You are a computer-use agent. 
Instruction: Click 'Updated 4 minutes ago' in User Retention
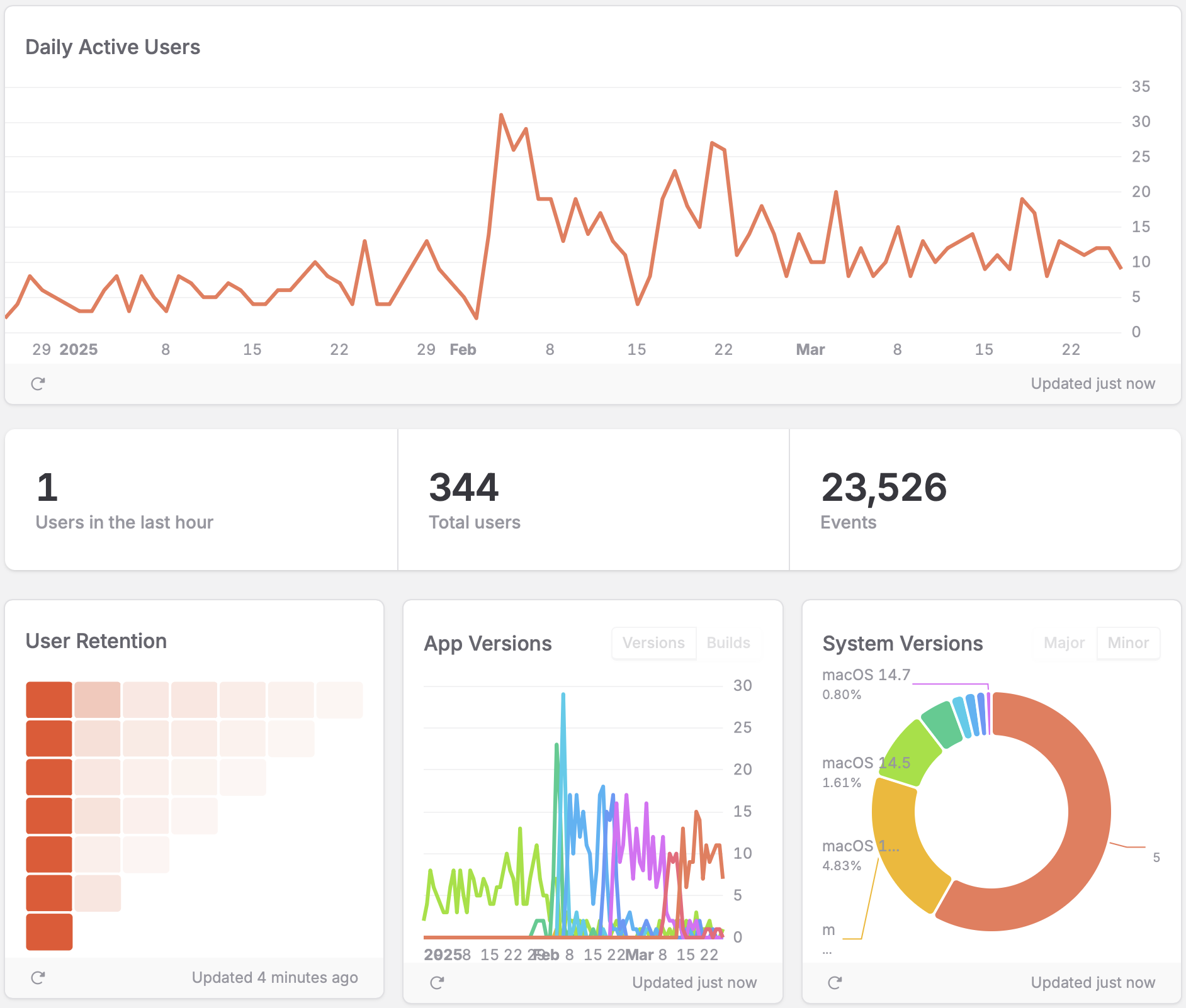tap(275, 978)
